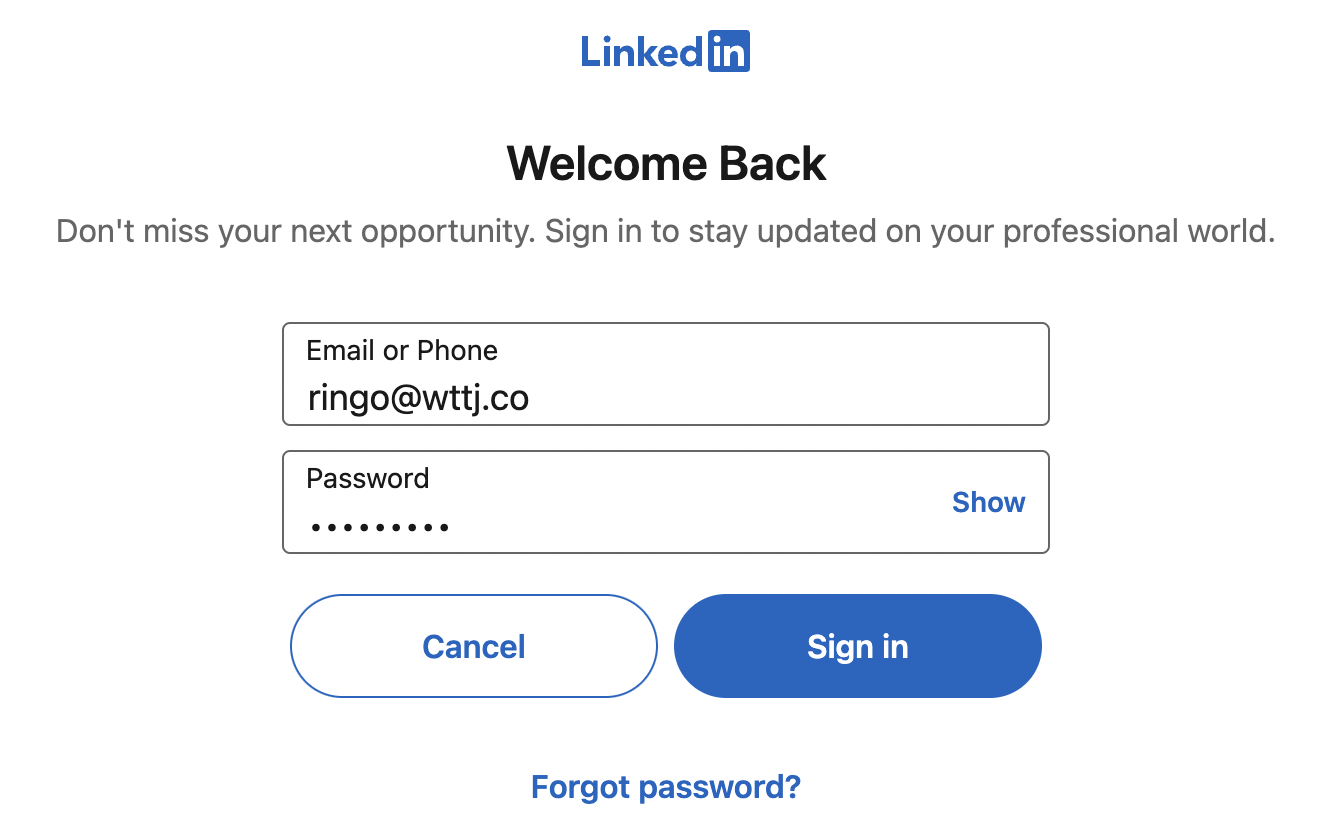This screenshot has height=824, width=1344.
Task: Reveal the password with Show
Action: point(988,502)
